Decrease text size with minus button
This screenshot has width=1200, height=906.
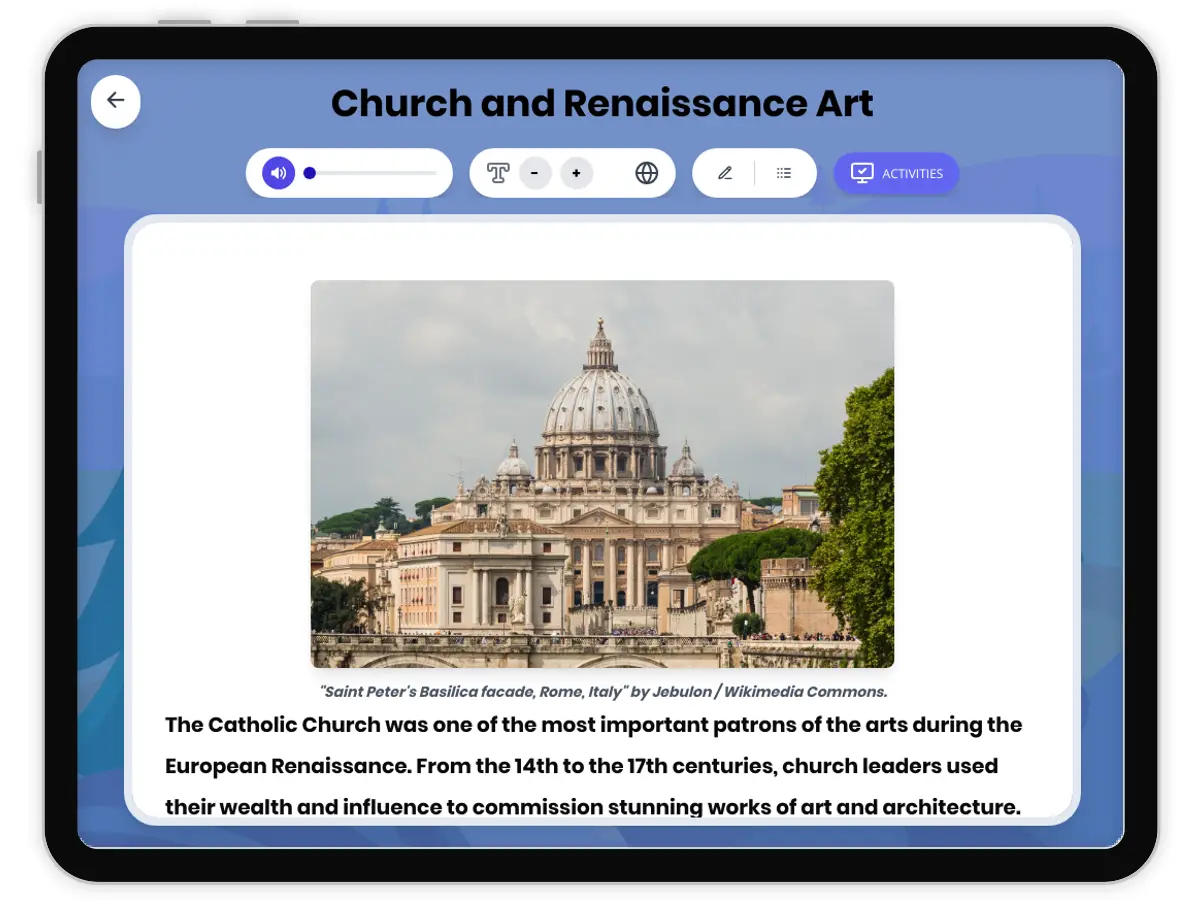click(x=535, y=173)
